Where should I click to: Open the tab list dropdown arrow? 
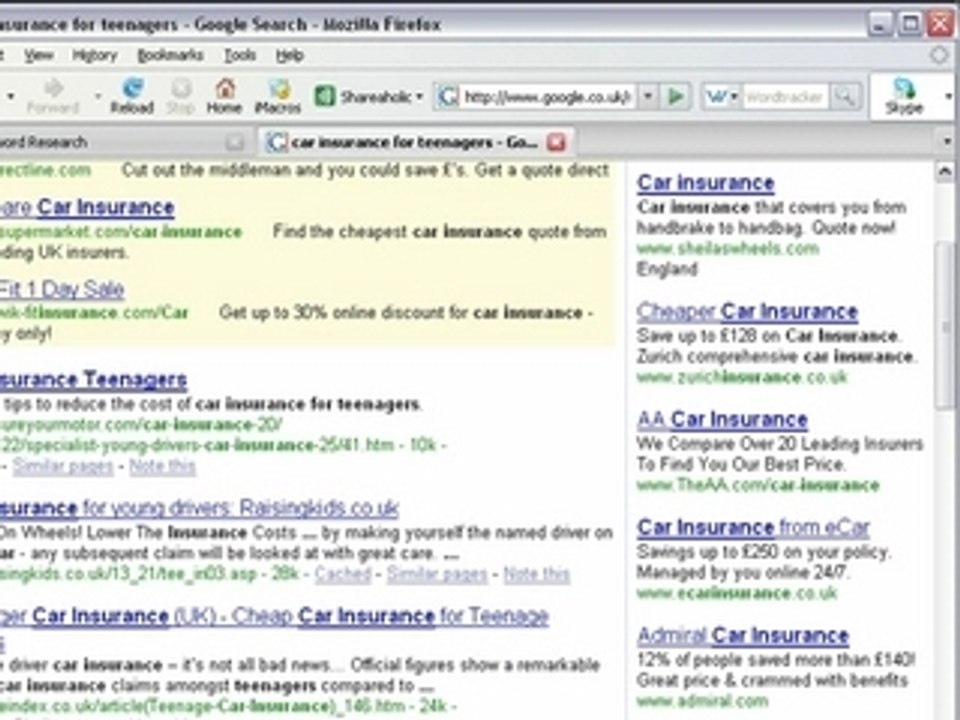947,142
